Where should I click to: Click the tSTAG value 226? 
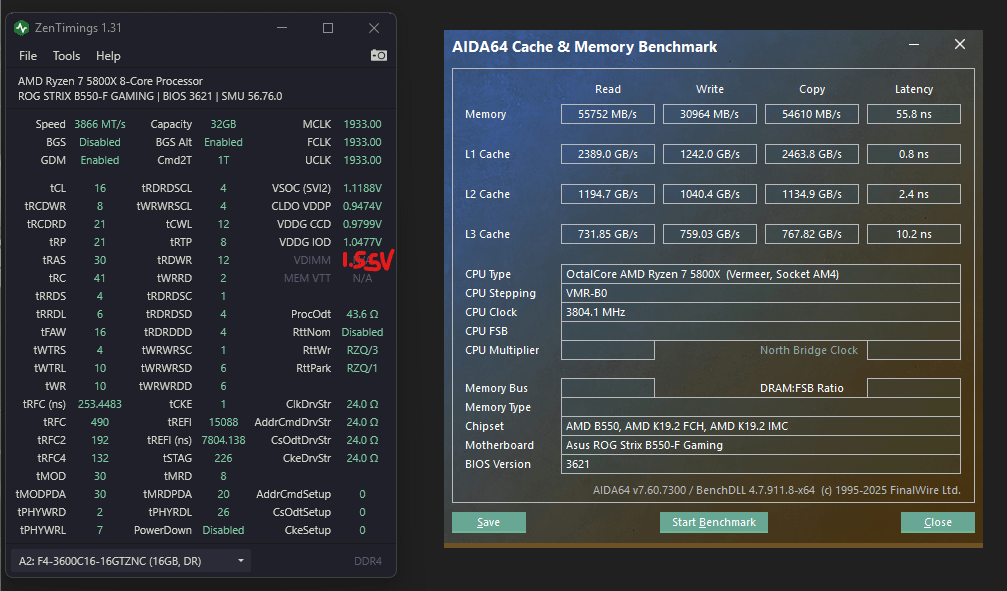pos(223,458)
